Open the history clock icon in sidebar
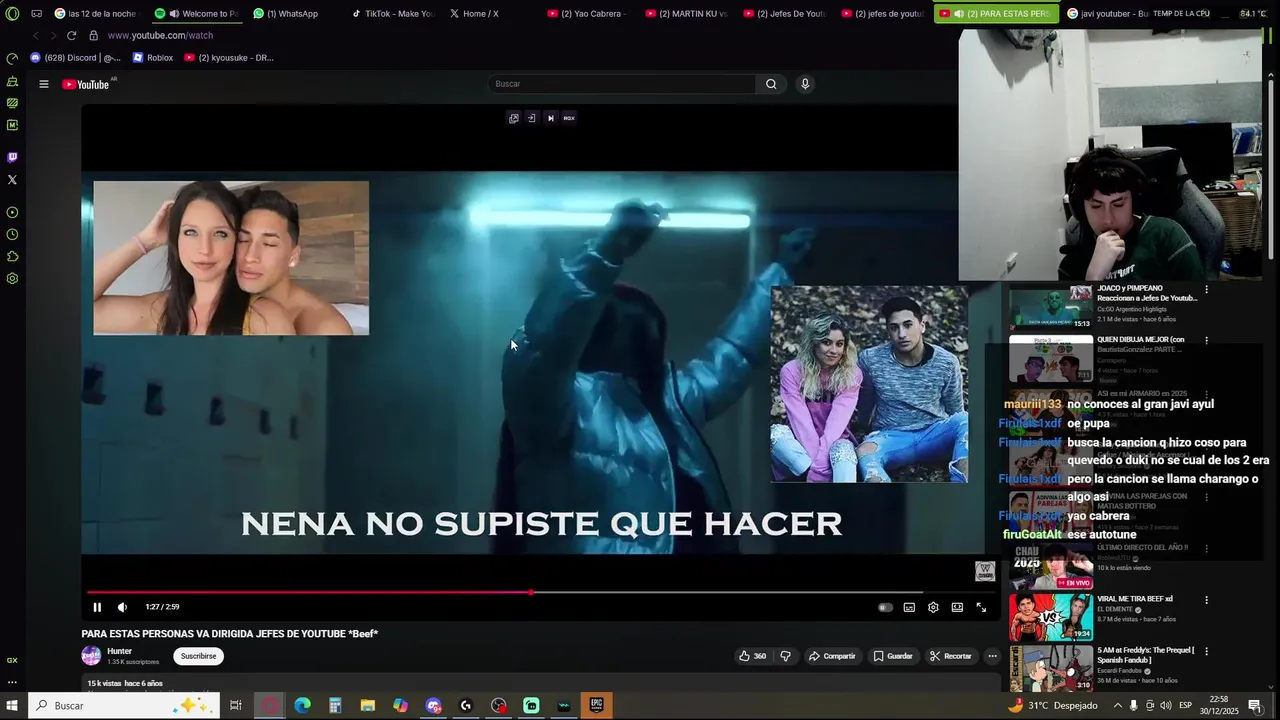This screenshot has width=1280, height=720. click(x=12, y=234)
